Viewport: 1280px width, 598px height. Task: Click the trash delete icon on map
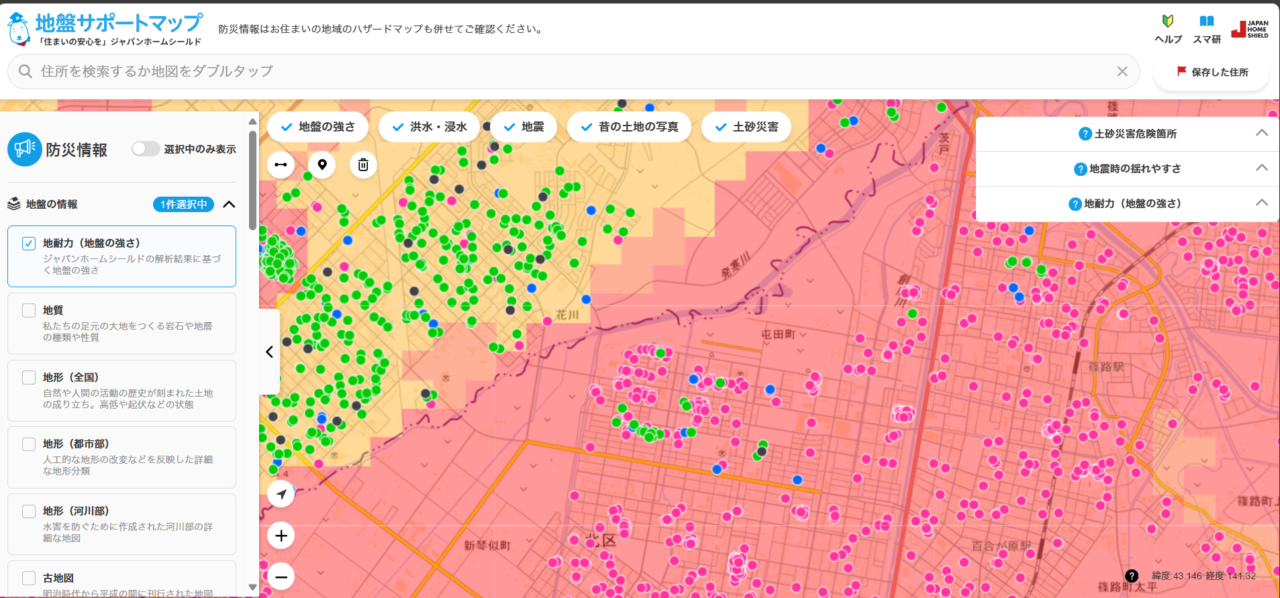coord(363,164)
